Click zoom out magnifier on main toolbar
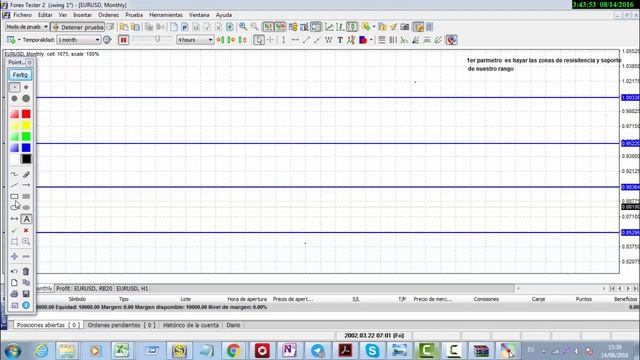 [254, 27]
